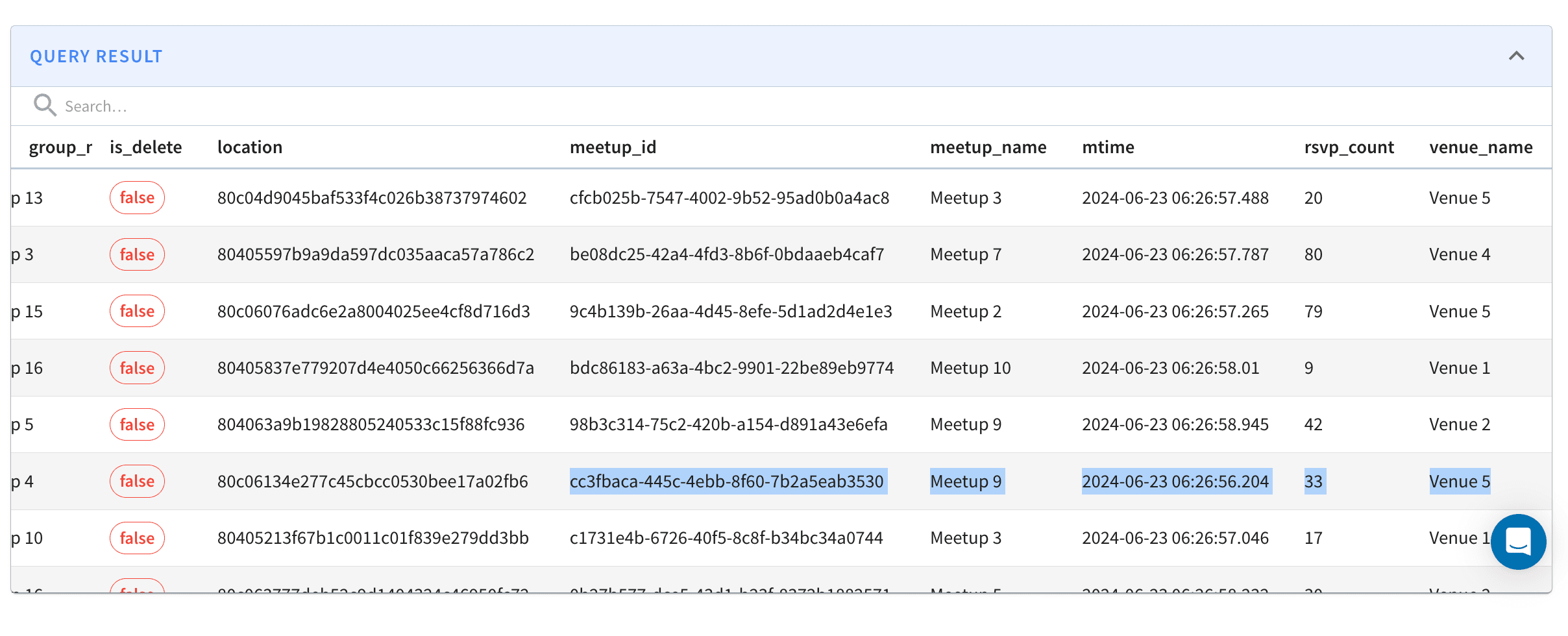Click meetup_id be08dc25-42a4-4fd3-8b6f-0bdaaeb4caf7
1568x636 pixels.
727,254
